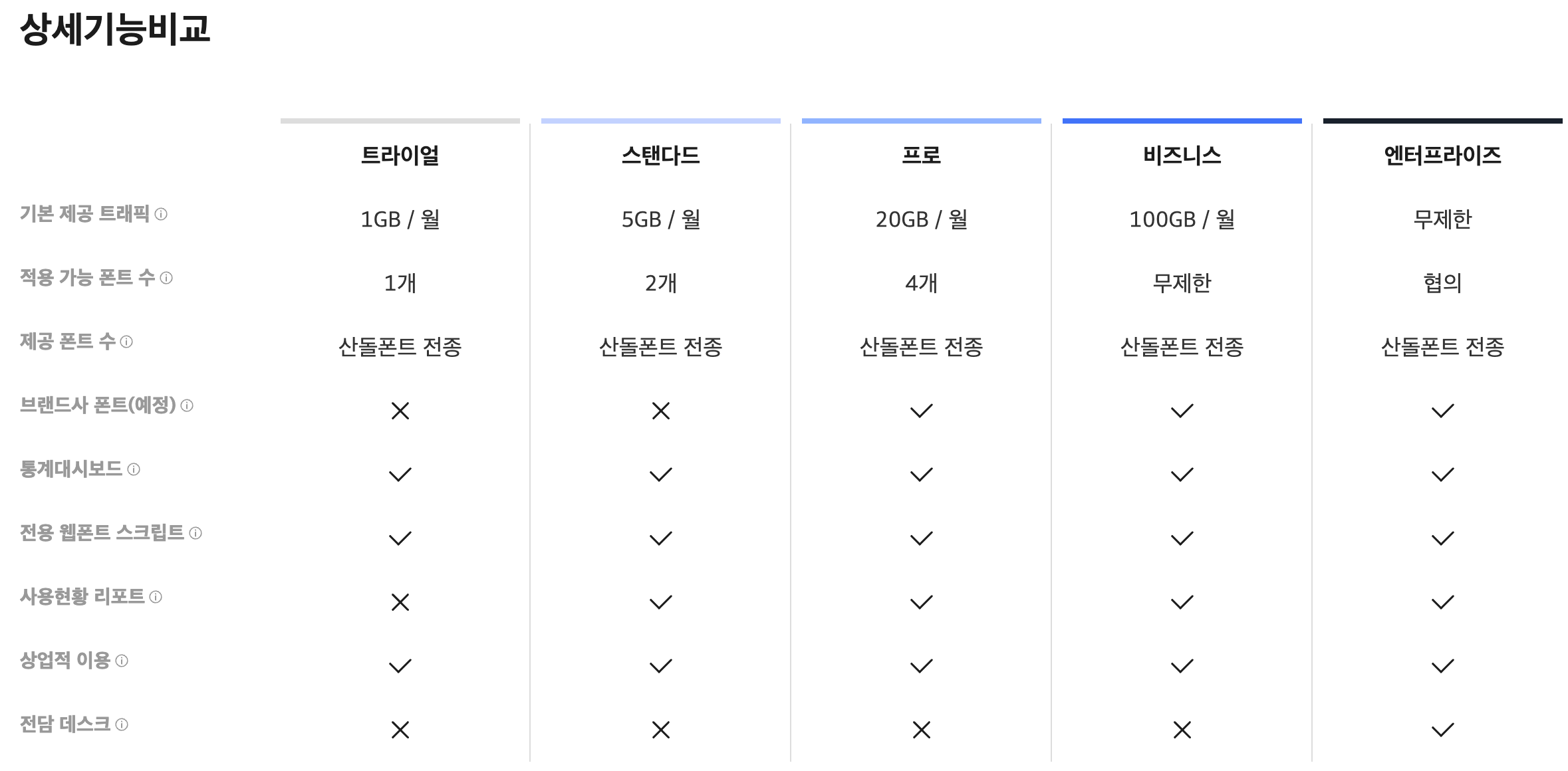The width and height of the screenshot is (1568, 771).
Task: Click info icon beside 상업적 이용
Action: pos(122,661)
